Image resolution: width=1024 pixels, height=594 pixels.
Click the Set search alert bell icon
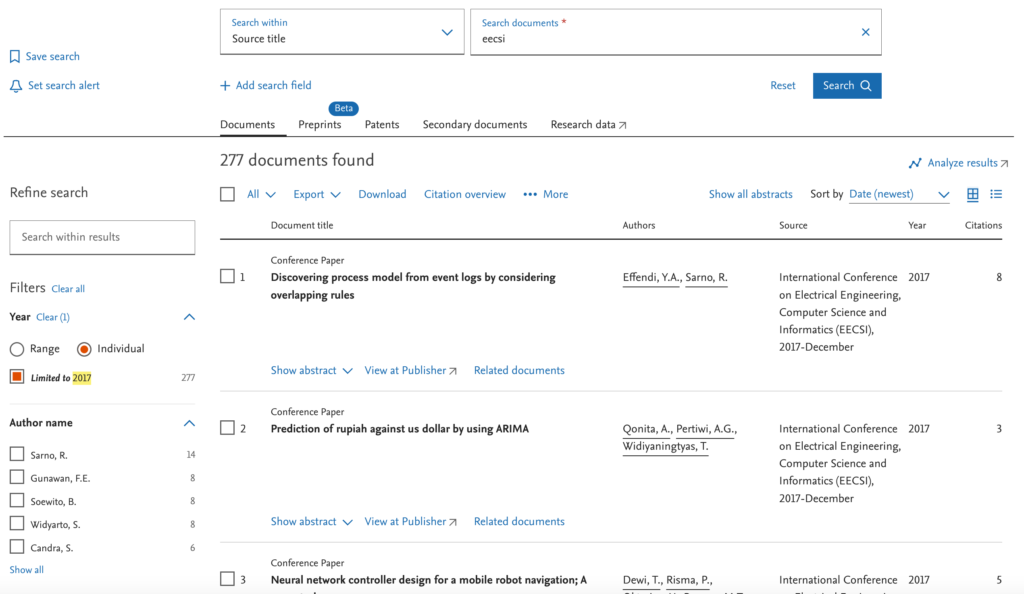(15, 86)
